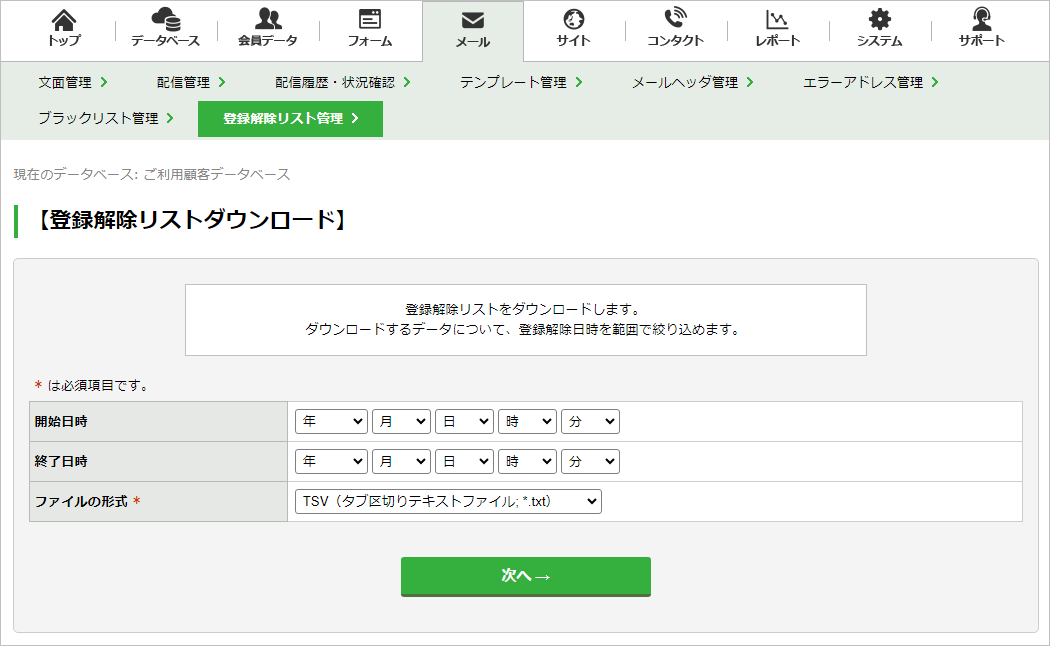Open ブラックリスト管理 submenu
This screenshot has height=646, width=1050.
coord(106,118)
